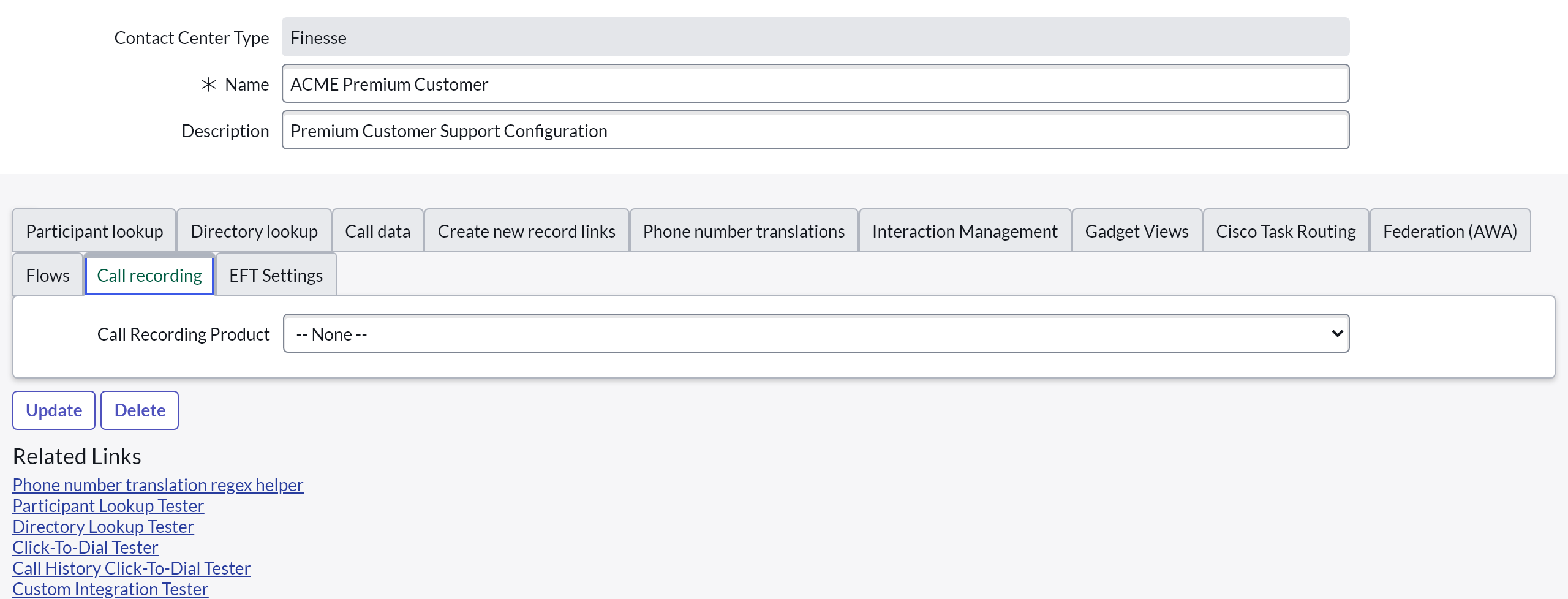Select the Gadget Views tab
The image size is (1568, 599).
tap(1137, 231)
